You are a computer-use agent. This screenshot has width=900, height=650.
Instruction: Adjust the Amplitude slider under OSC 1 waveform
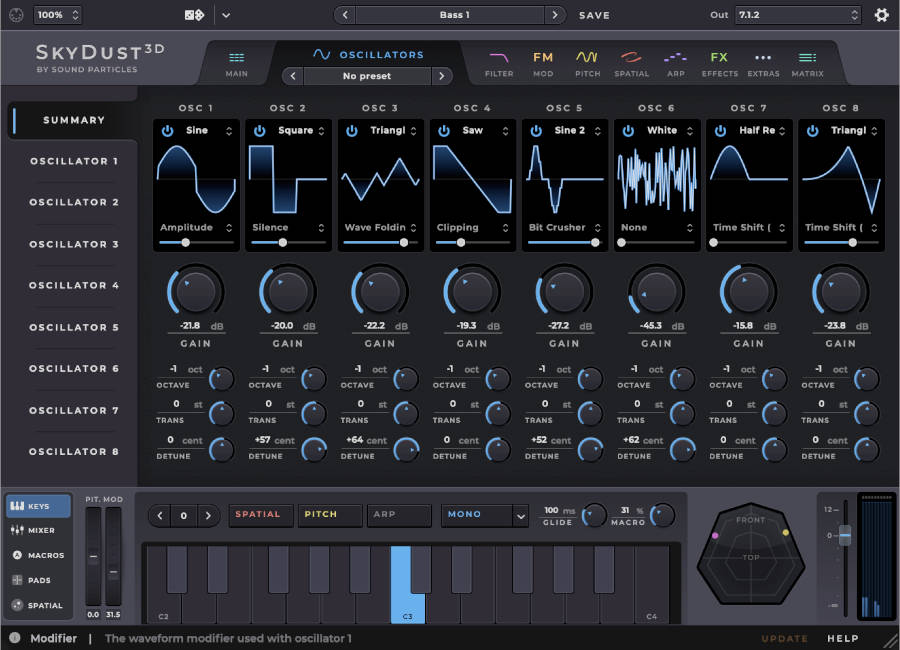tap(185, 243)
